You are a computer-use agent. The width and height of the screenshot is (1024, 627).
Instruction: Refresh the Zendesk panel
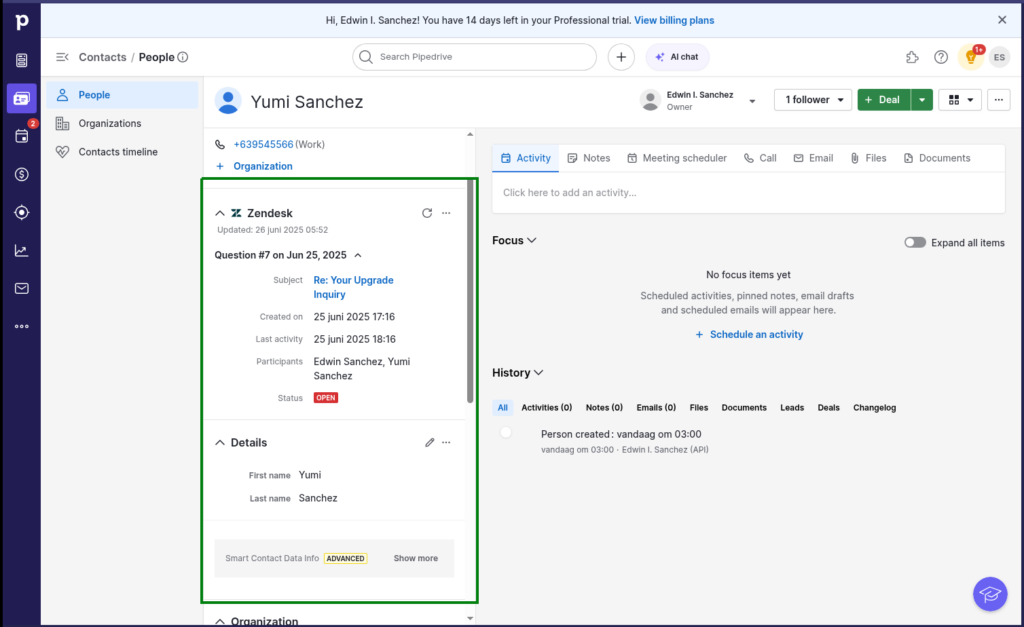click(427, 213)
